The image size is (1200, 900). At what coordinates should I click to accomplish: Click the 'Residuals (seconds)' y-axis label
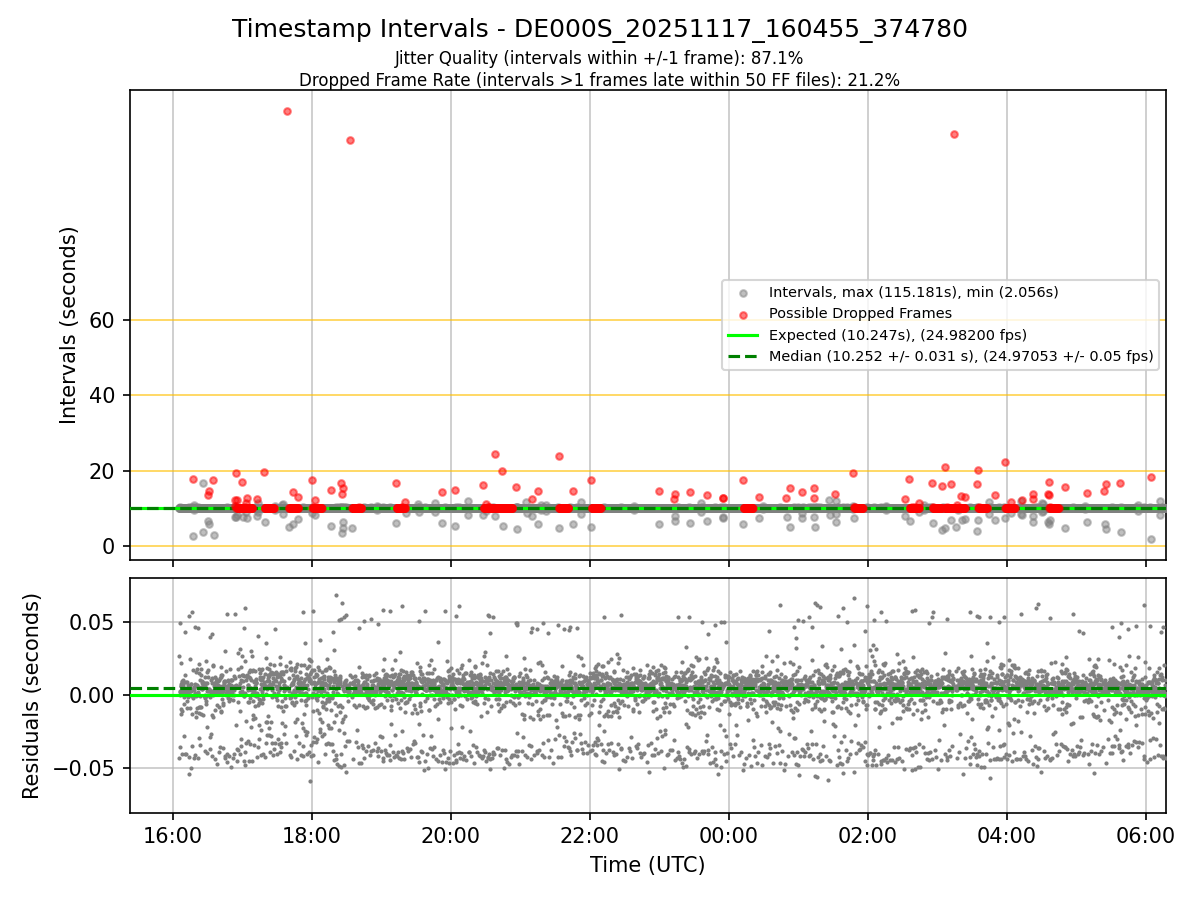point(32,696)
